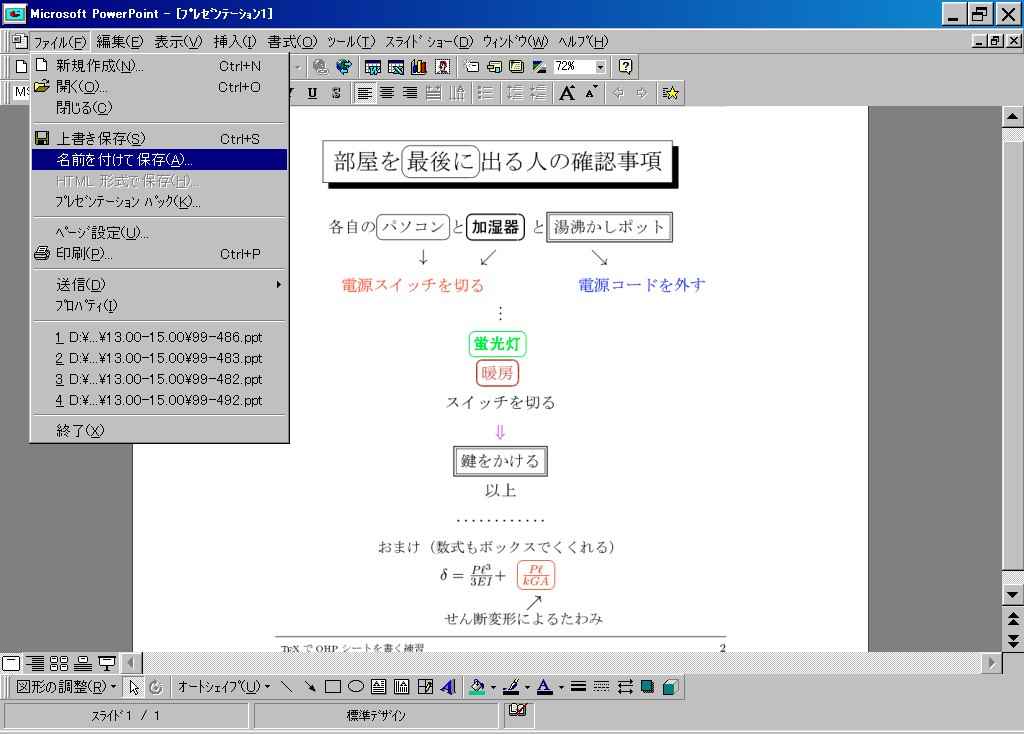Choose 上書き保存(S) from the File menu
1024x734 pixels.
click(159, 139)
